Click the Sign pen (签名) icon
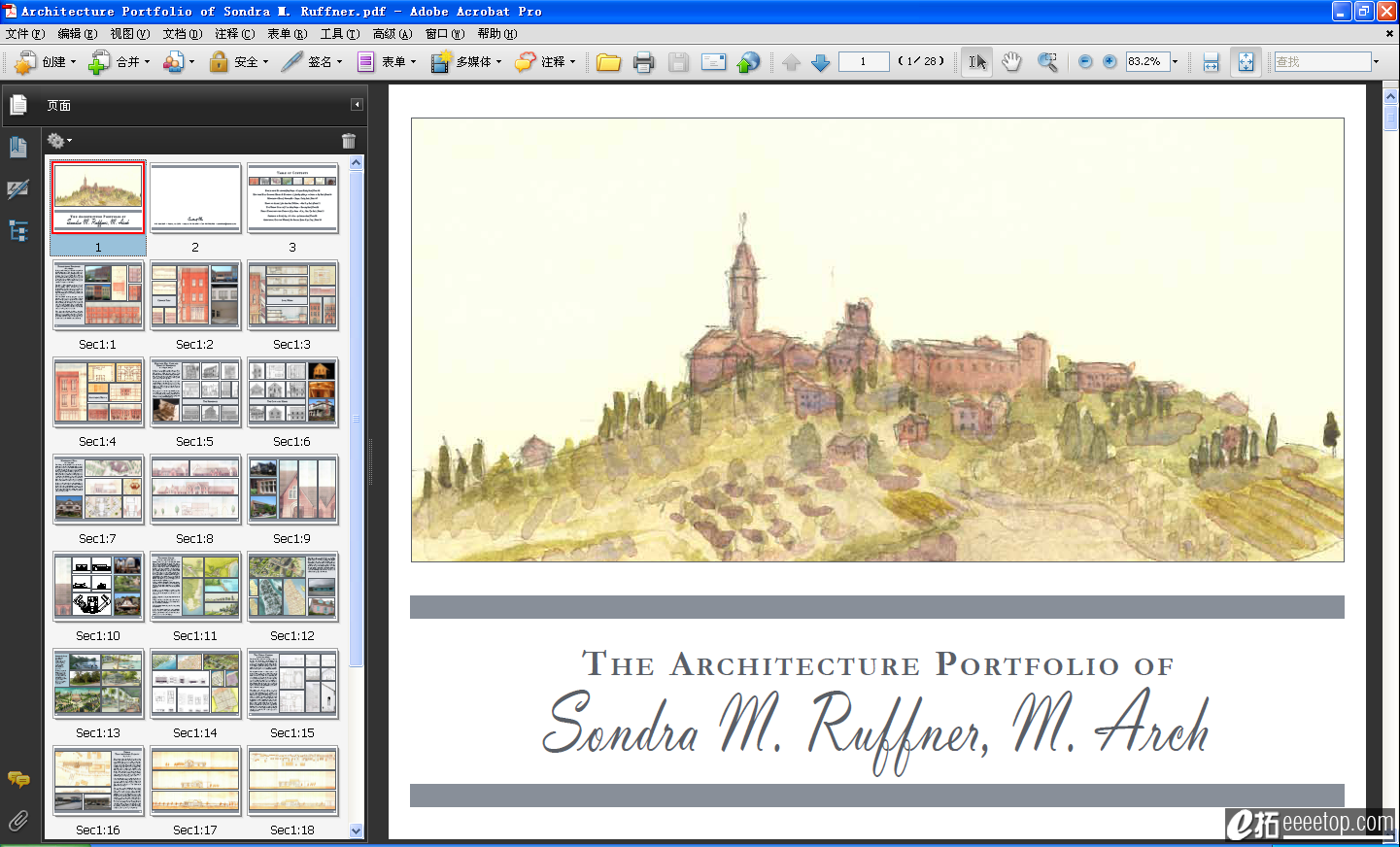1400x847 pixels. coord(291,62)
